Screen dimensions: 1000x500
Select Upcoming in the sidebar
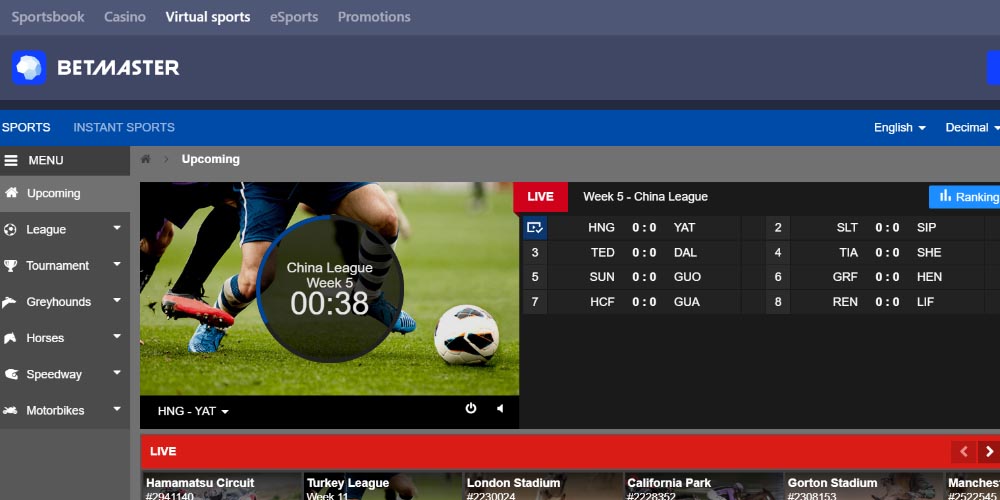[53, 193]
